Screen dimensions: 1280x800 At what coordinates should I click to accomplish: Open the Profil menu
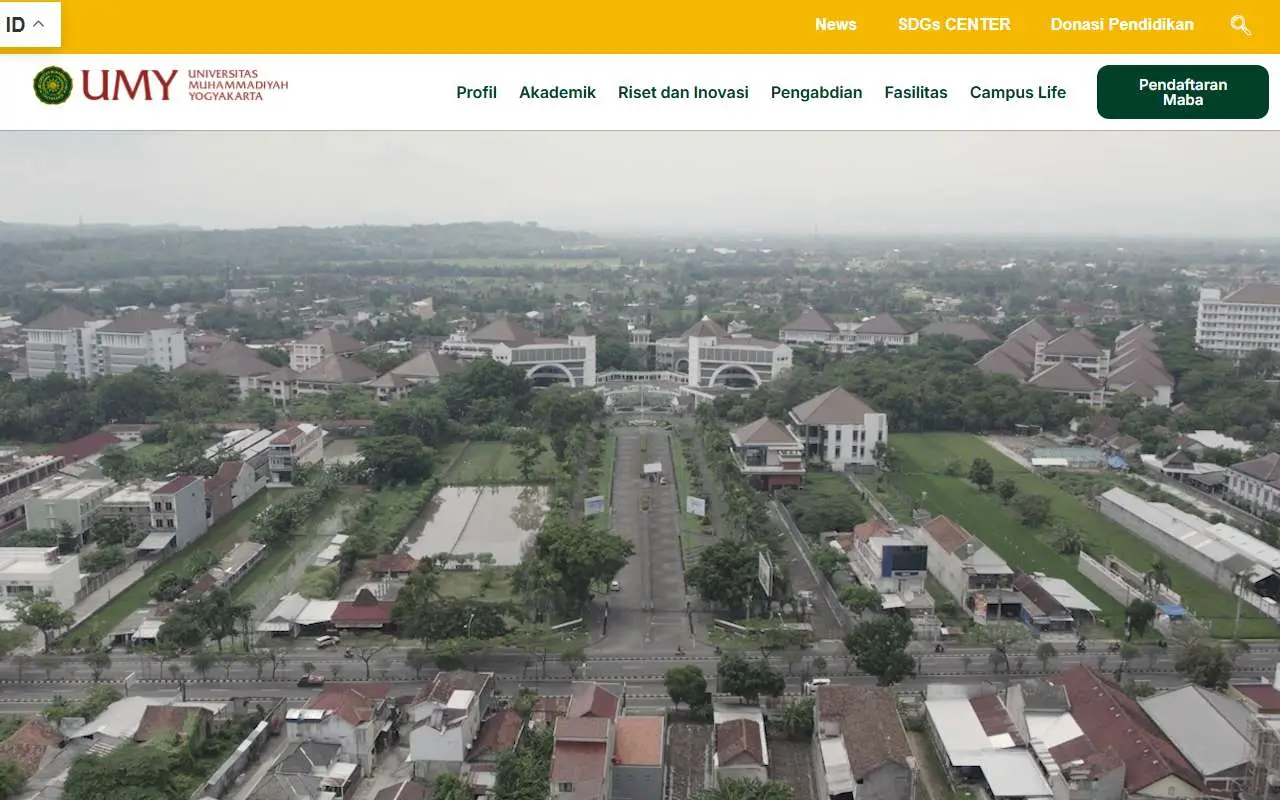pos(476,92)
